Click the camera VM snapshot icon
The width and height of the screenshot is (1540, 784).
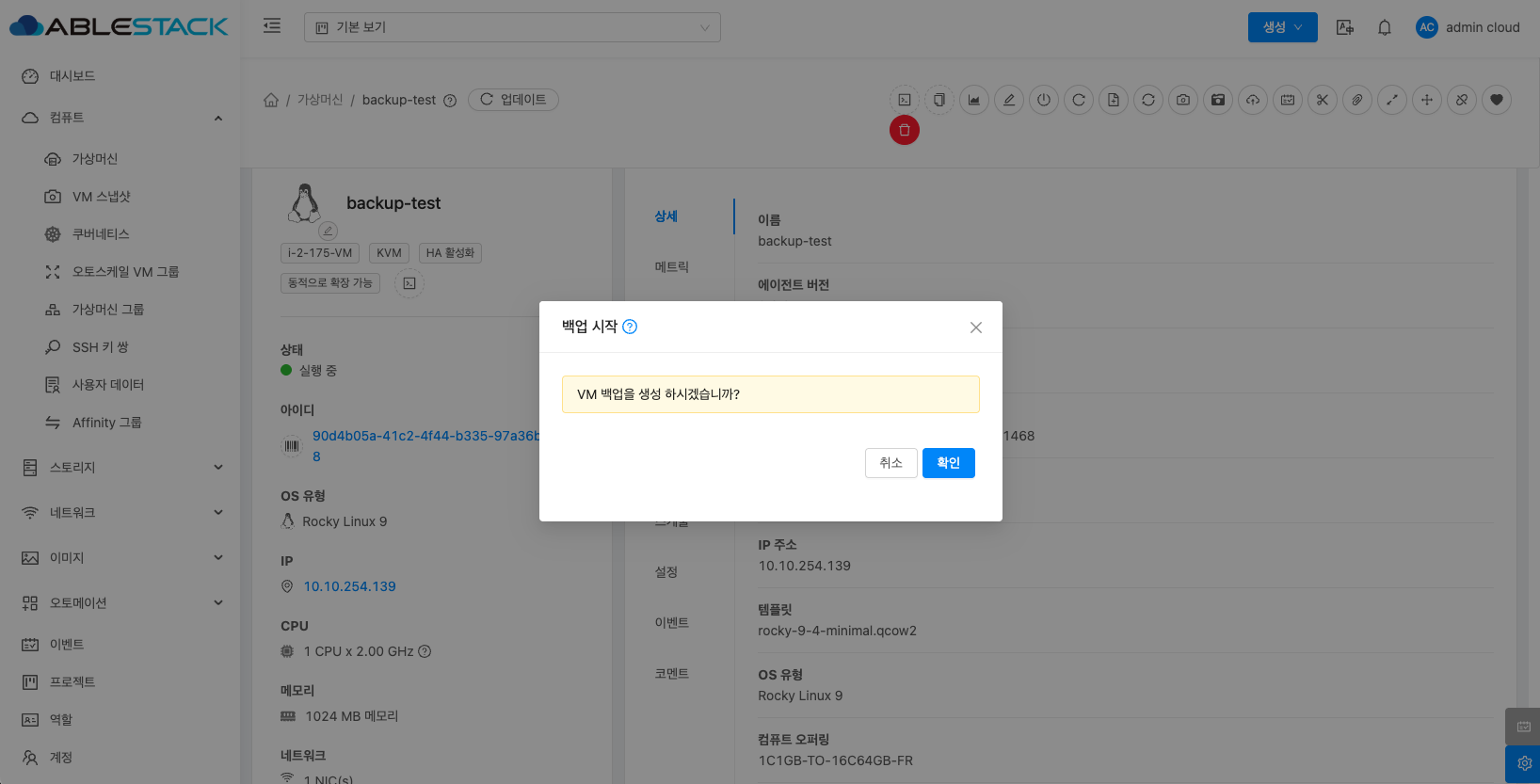[x=1183, y=100]
